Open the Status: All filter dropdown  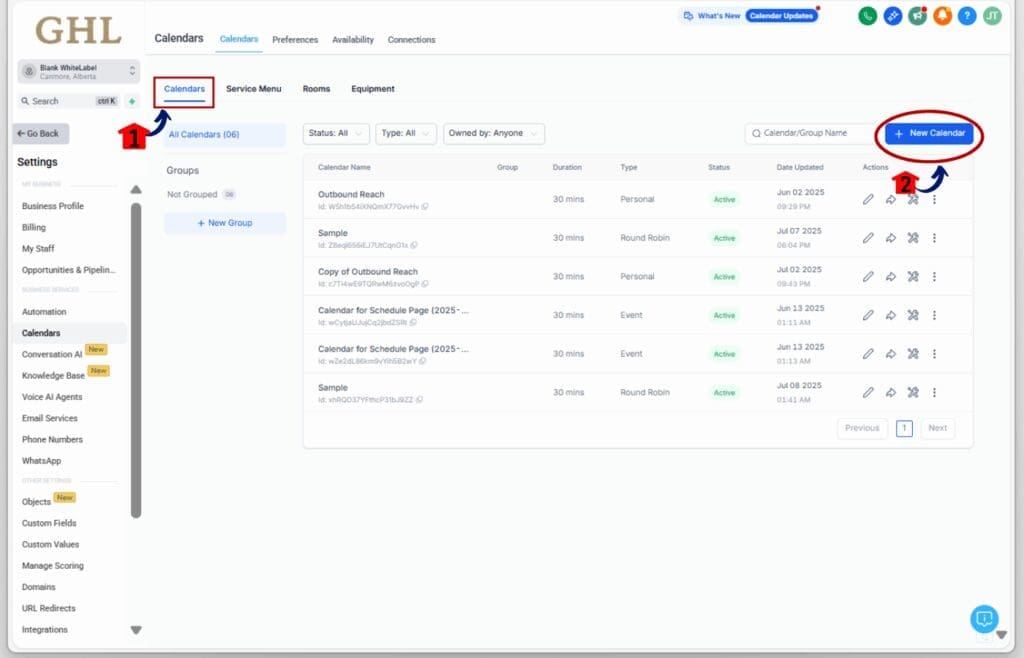coord(336,133)
